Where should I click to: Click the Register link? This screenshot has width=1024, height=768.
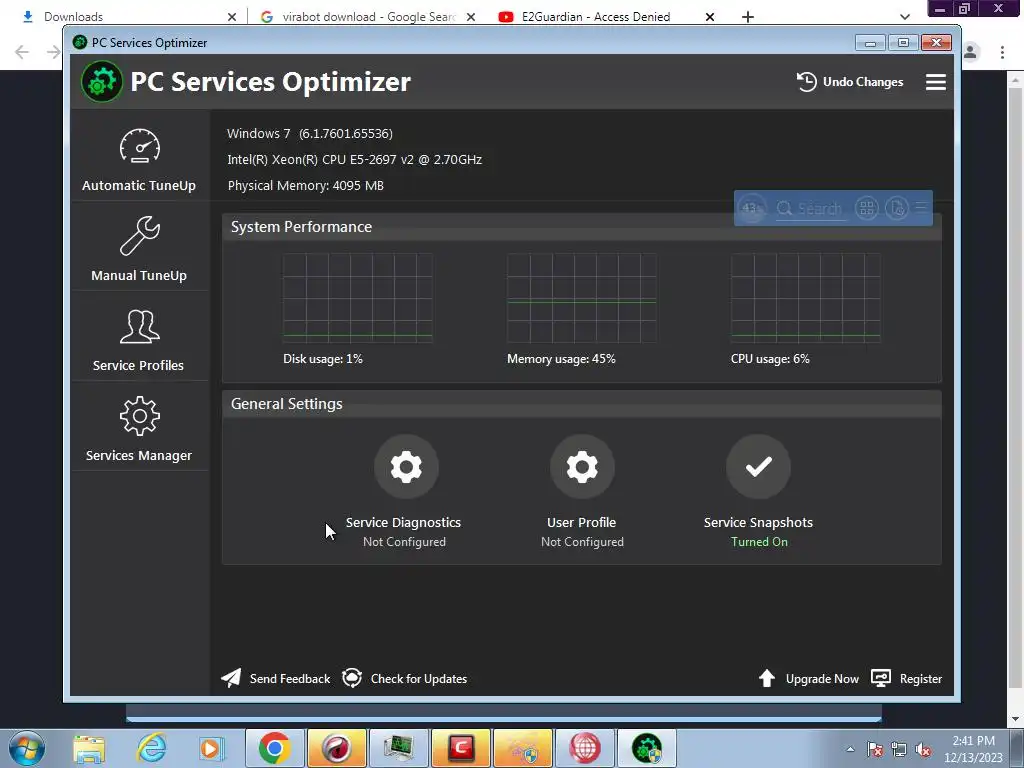921,679
